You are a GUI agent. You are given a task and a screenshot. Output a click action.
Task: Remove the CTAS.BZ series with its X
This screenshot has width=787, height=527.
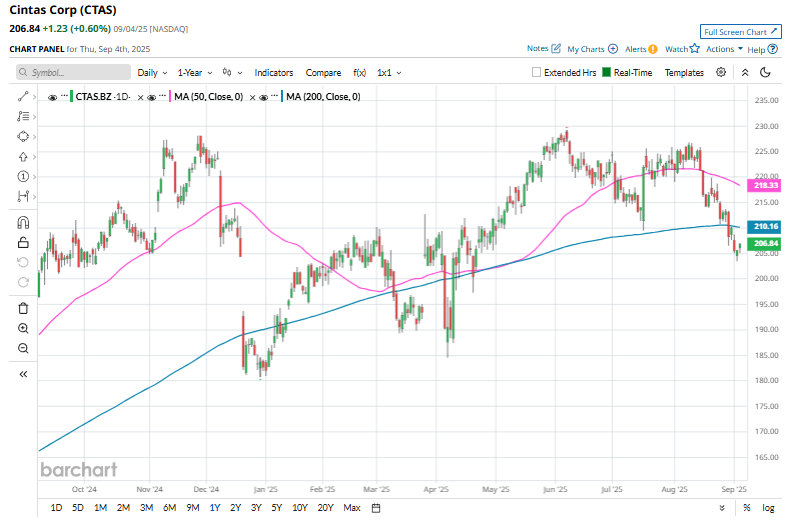141,97
